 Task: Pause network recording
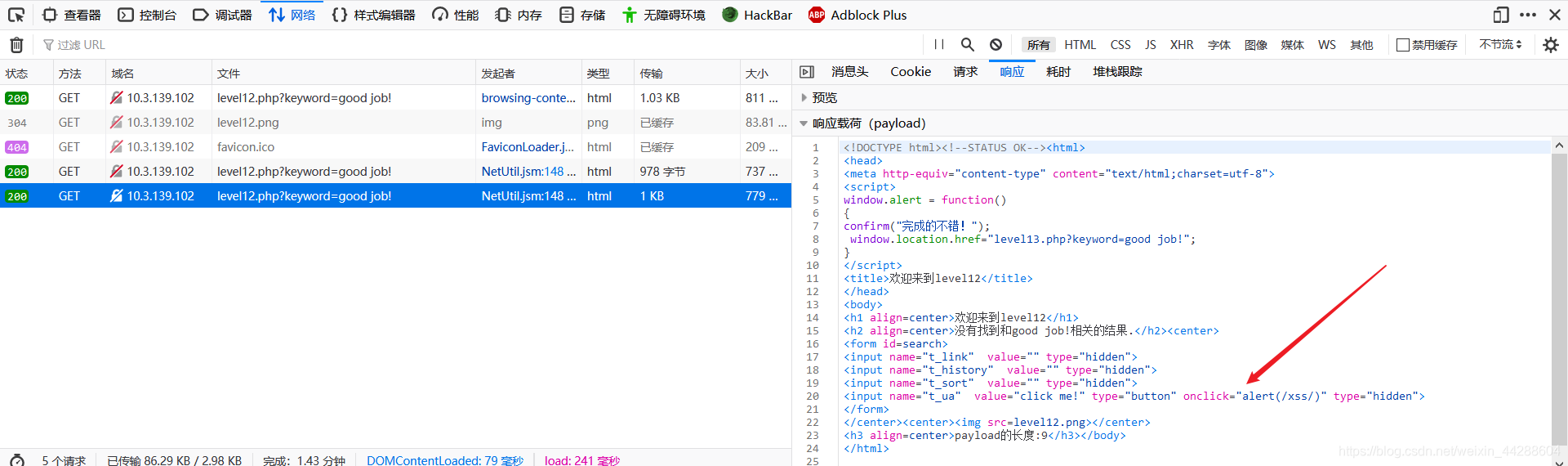pos(939,45)
